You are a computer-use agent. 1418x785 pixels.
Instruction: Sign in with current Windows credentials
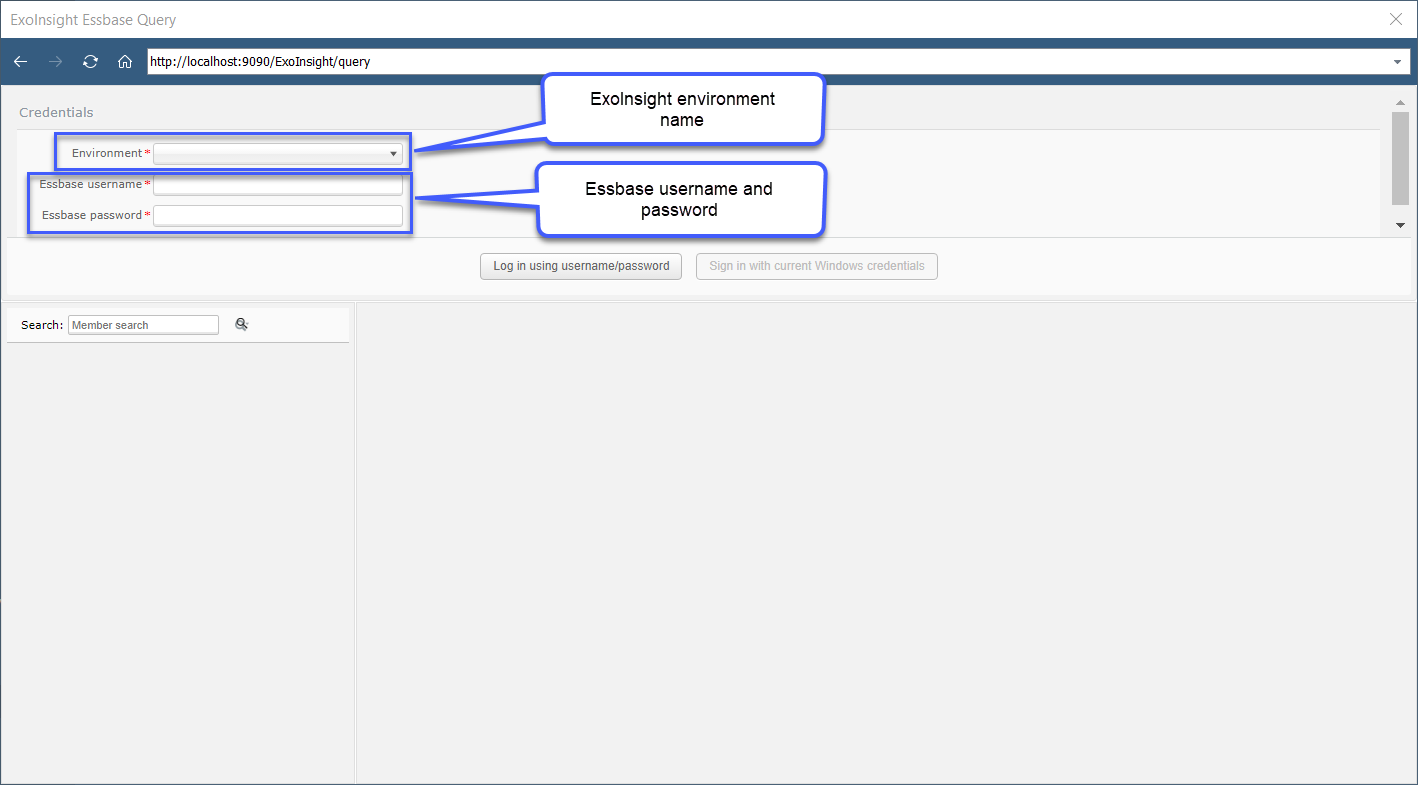[x=817, y=266]
